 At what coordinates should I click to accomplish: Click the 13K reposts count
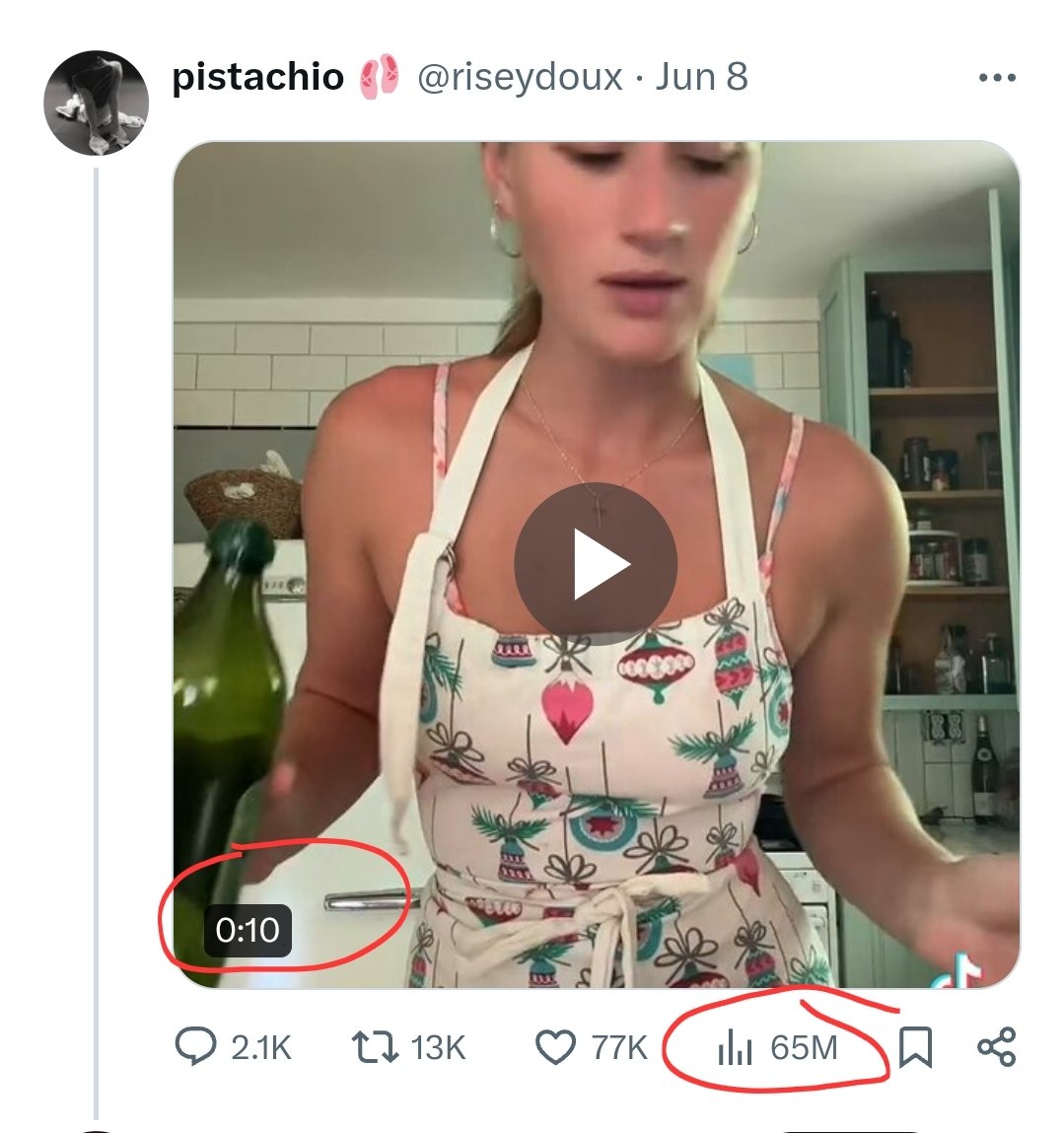tap(438, 1047)
